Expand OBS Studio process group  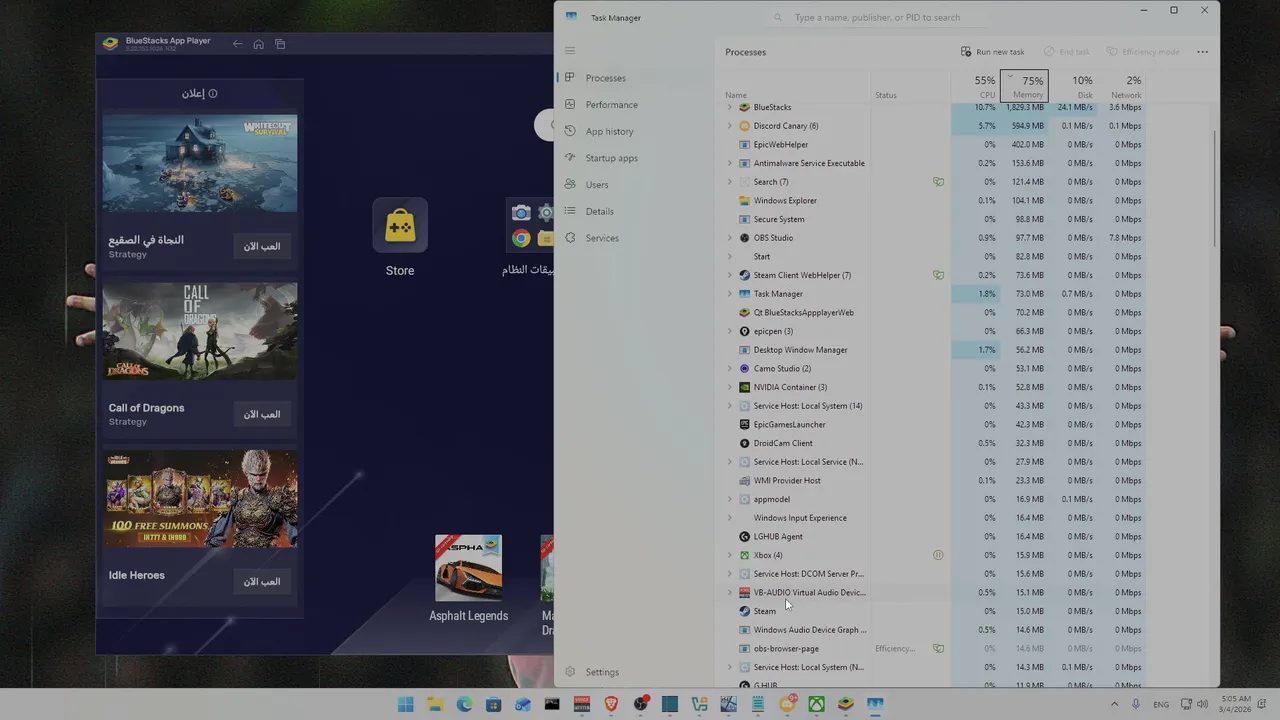pyautogui.click(x=729, y=238)
